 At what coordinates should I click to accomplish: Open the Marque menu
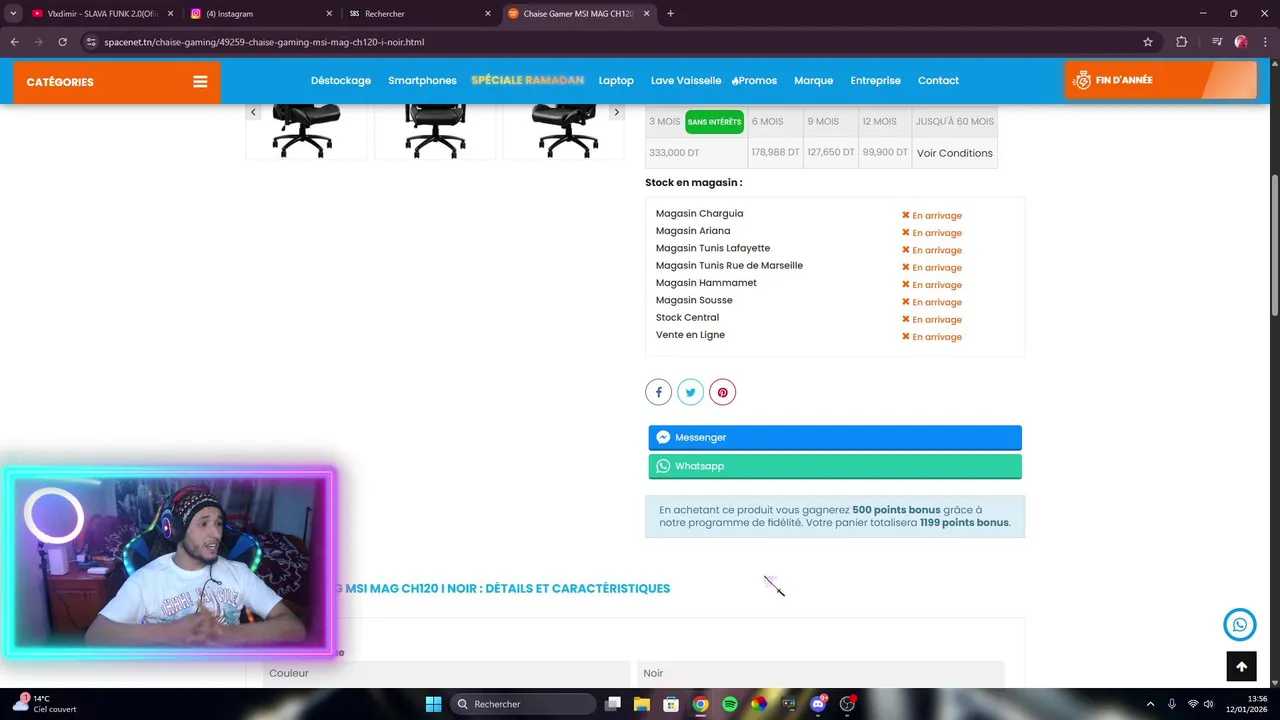click(813, 81)
